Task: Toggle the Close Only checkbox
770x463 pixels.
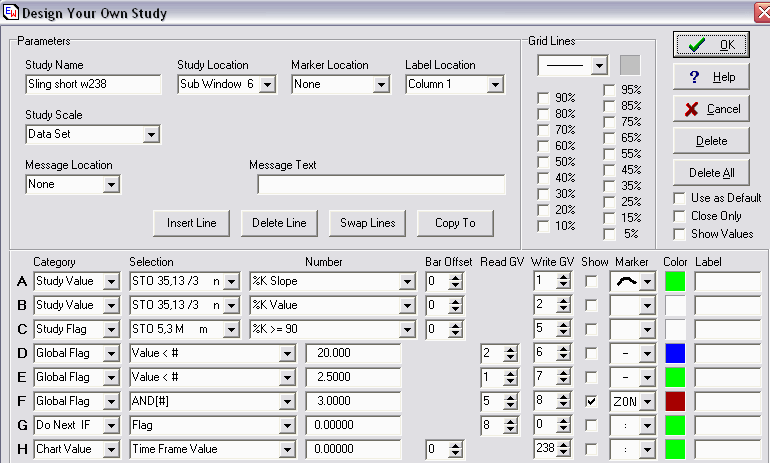Action: pos(680,217)
